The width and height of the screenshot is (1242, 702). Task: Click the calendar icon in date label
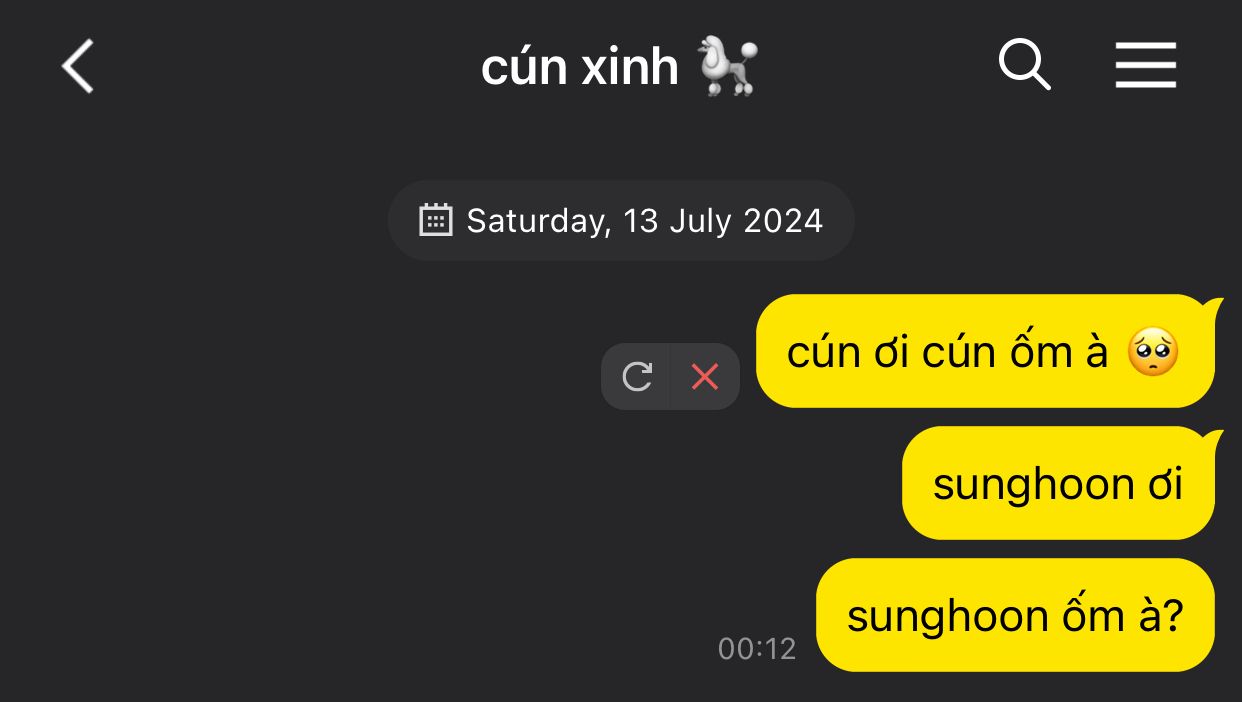click(x=436, y=220)
